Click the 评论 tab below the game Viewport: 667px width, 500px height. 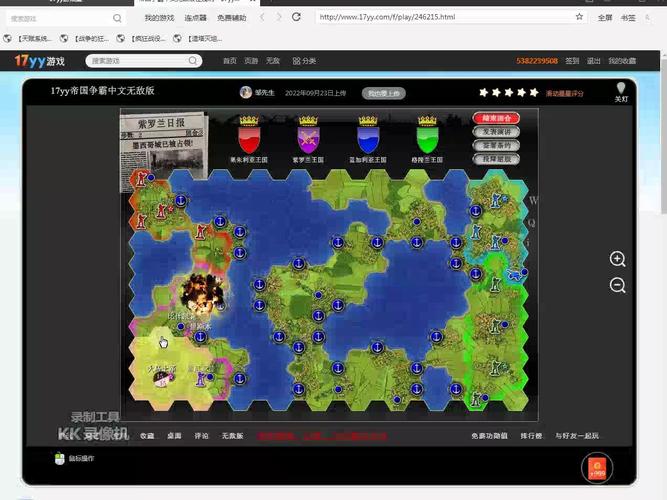[x=201, y=436]
